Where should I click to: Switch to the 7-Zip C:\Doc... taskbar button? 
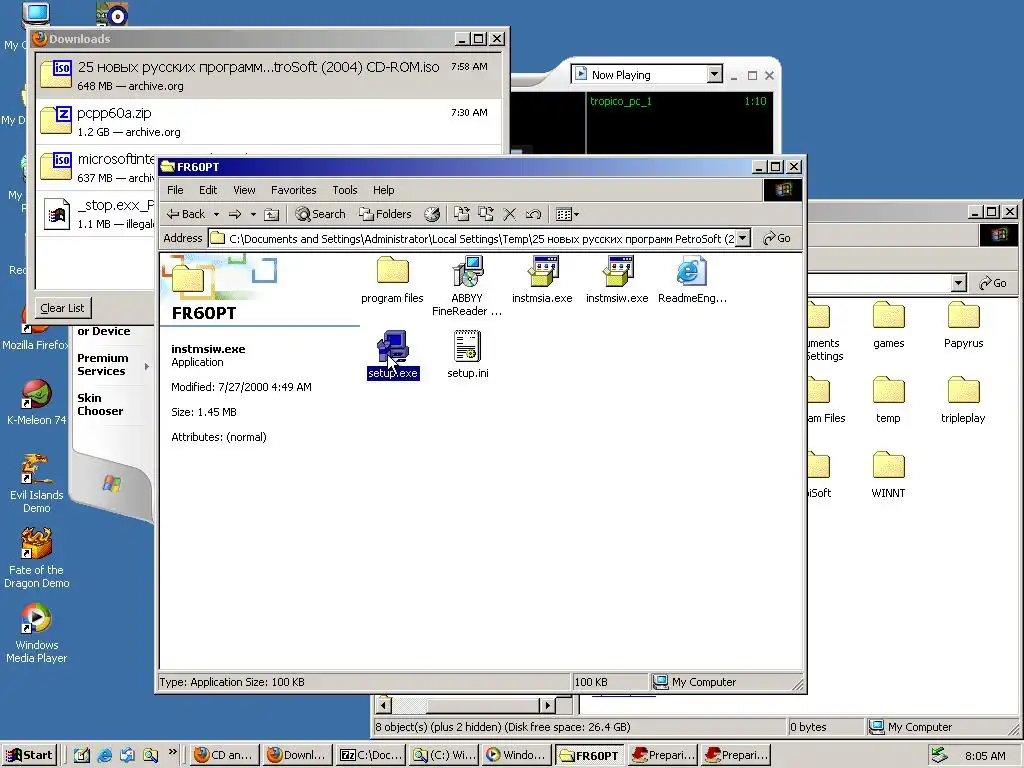click(372, 755)
